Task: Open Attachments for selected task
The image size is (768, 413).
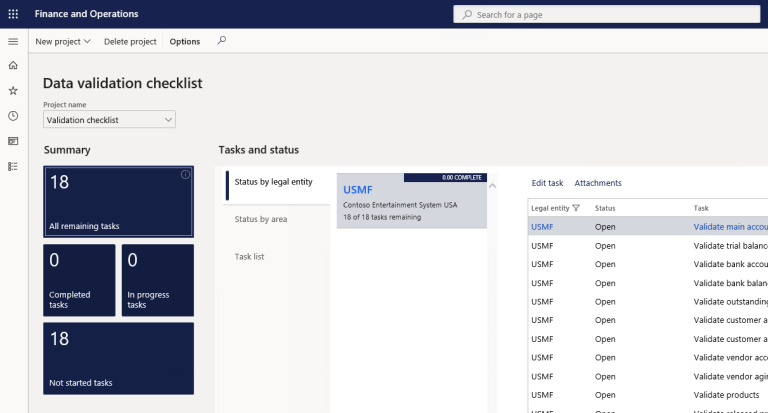Action: [x=598, y=183]
